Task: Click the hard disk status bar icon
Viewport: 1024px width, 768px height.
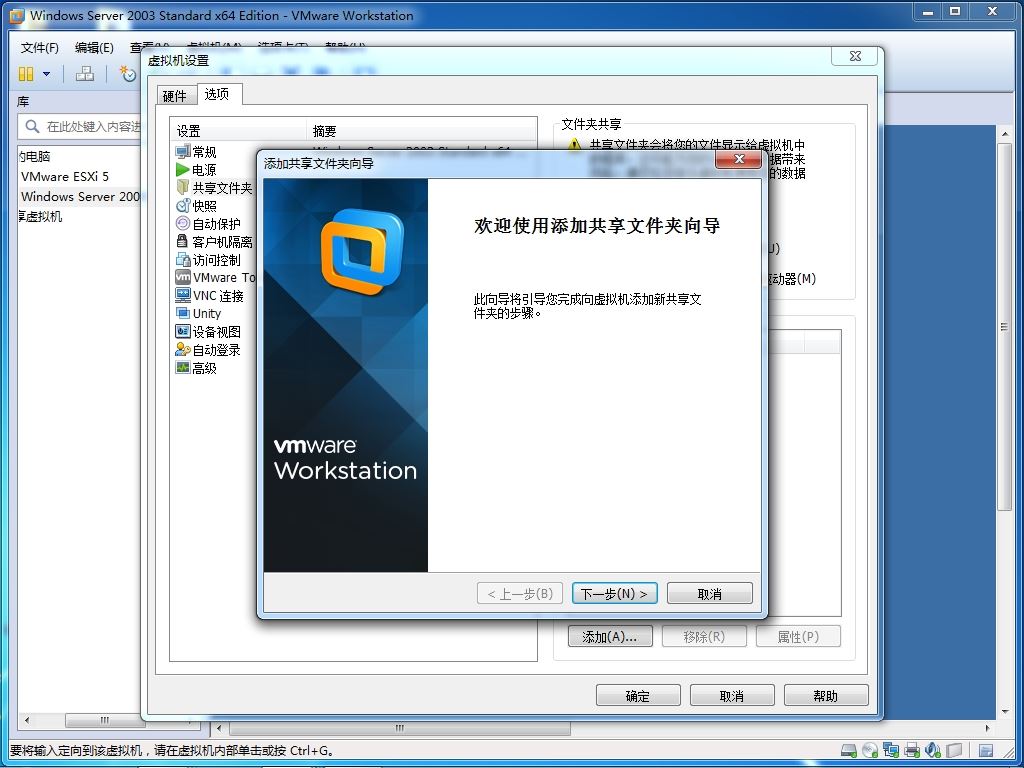Action: click(x=848, y=750)
